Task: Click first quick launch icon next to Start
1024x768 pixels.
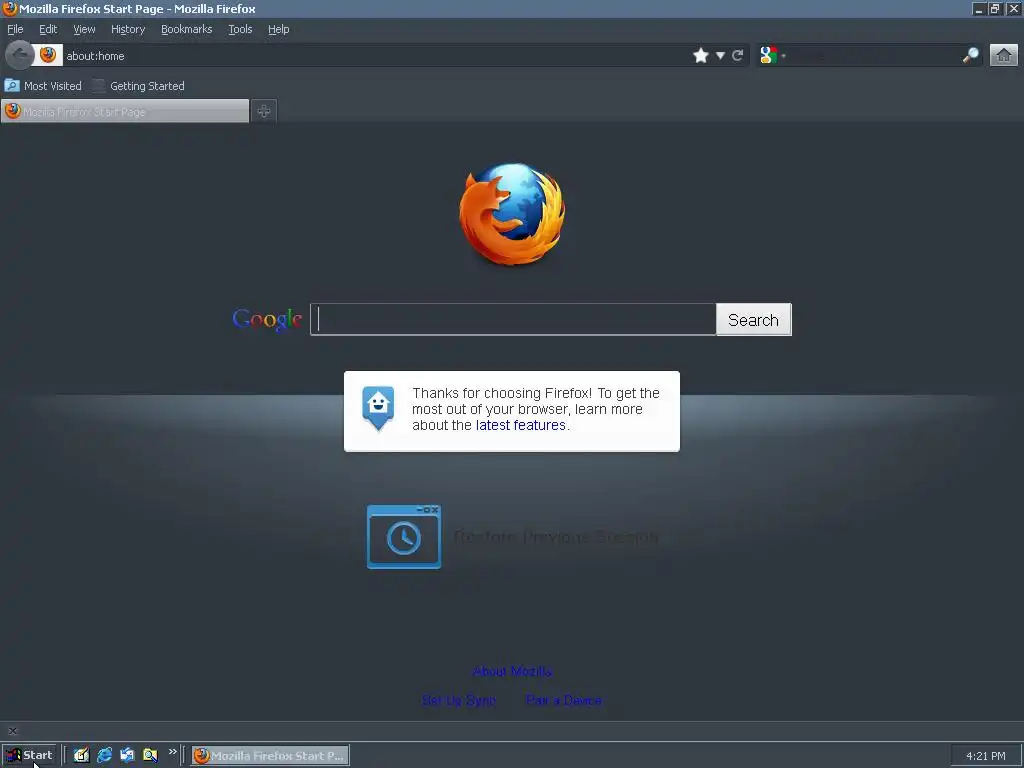Action: click(81, 755)
